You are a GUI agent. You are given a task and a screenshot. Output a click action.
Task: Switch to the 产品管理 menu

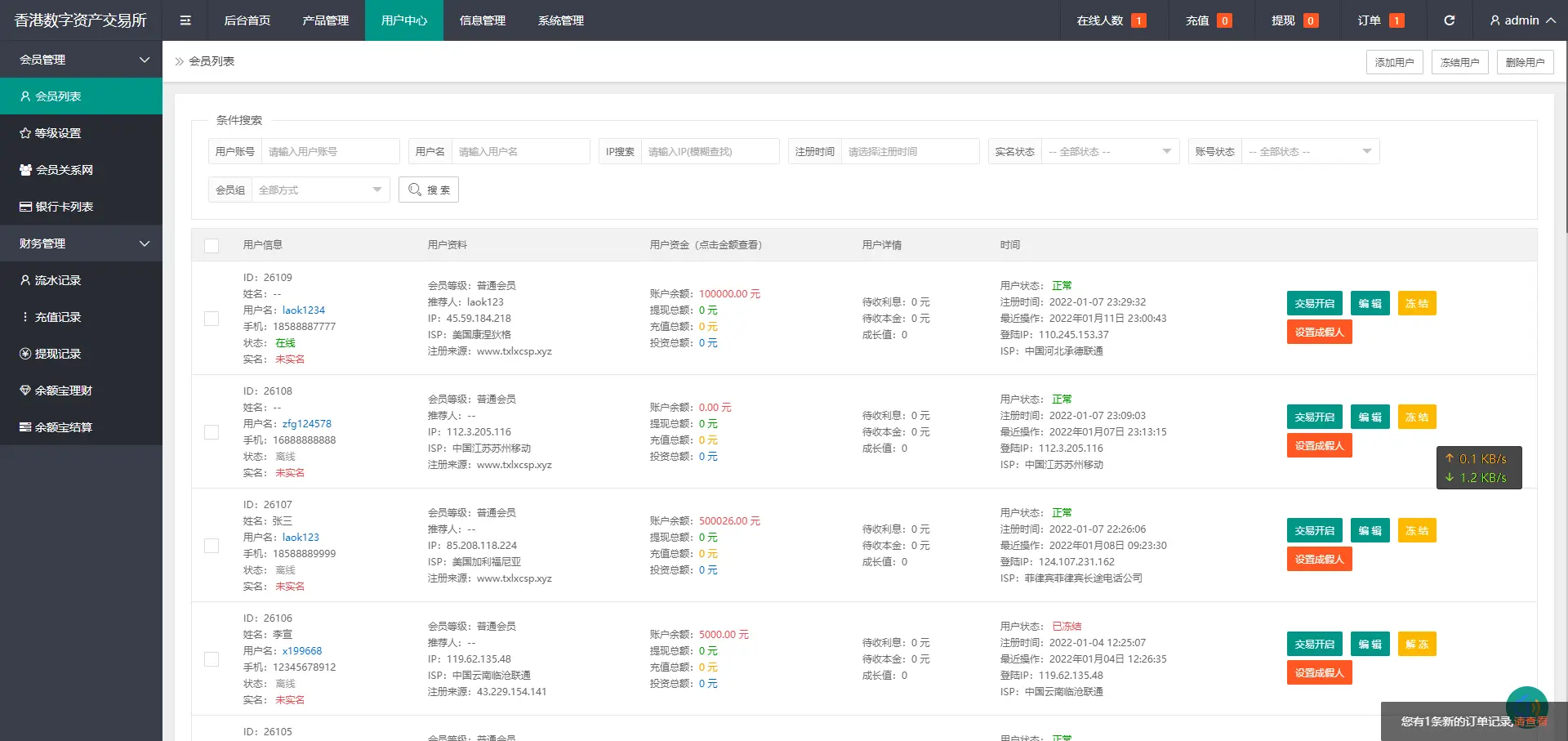[x=326, y=20]
